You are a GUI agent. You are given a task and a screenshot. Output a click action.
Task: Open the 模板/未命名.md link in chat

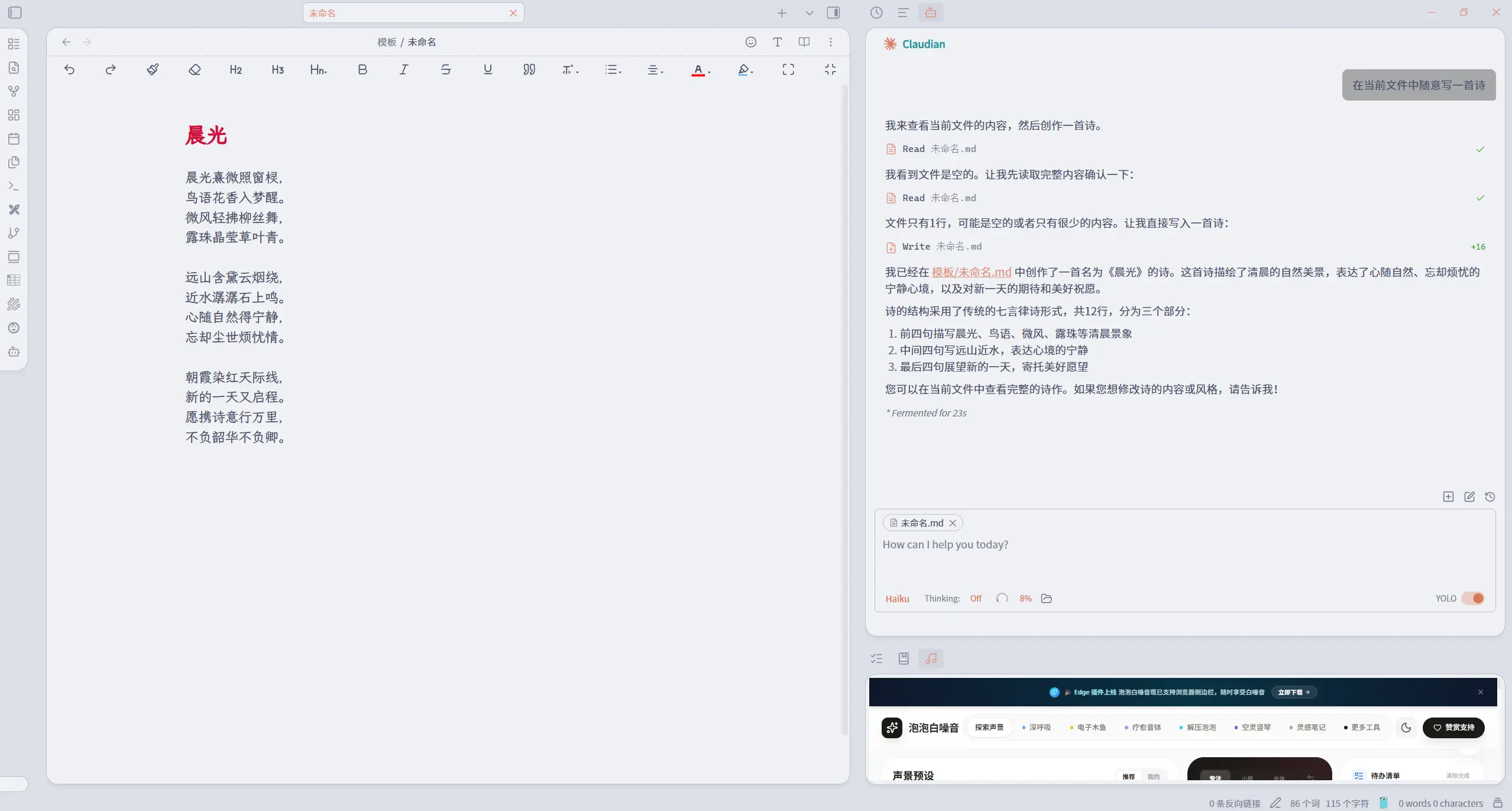971,272
